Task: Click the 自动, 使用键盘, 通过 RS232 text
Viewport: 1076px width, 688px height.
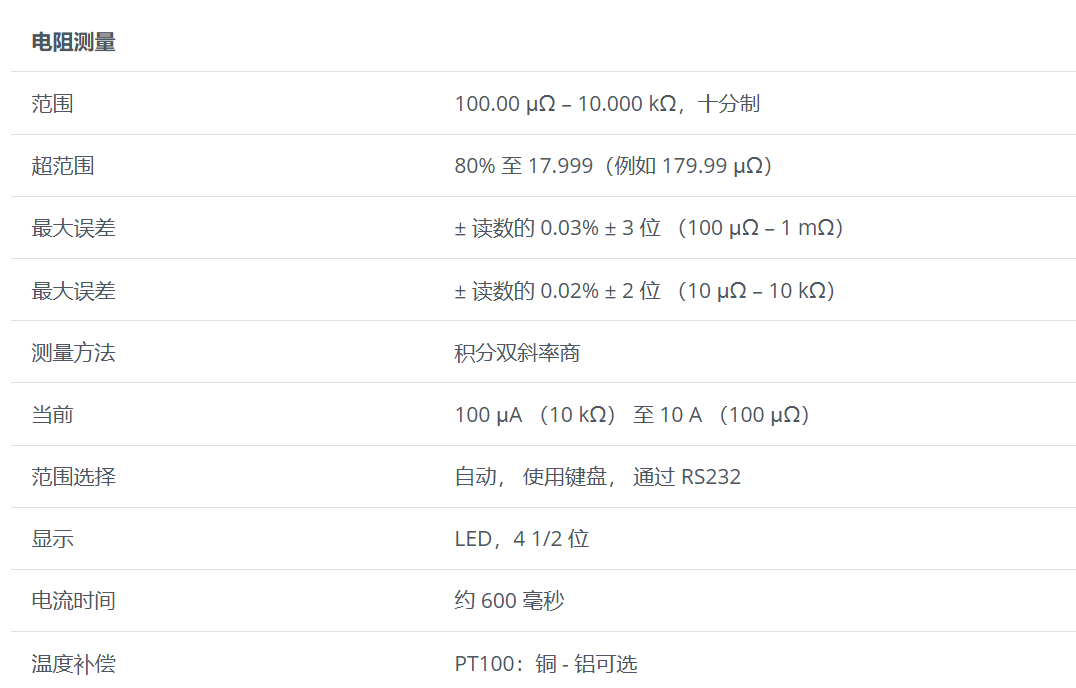Action: [x=597, y=477]
